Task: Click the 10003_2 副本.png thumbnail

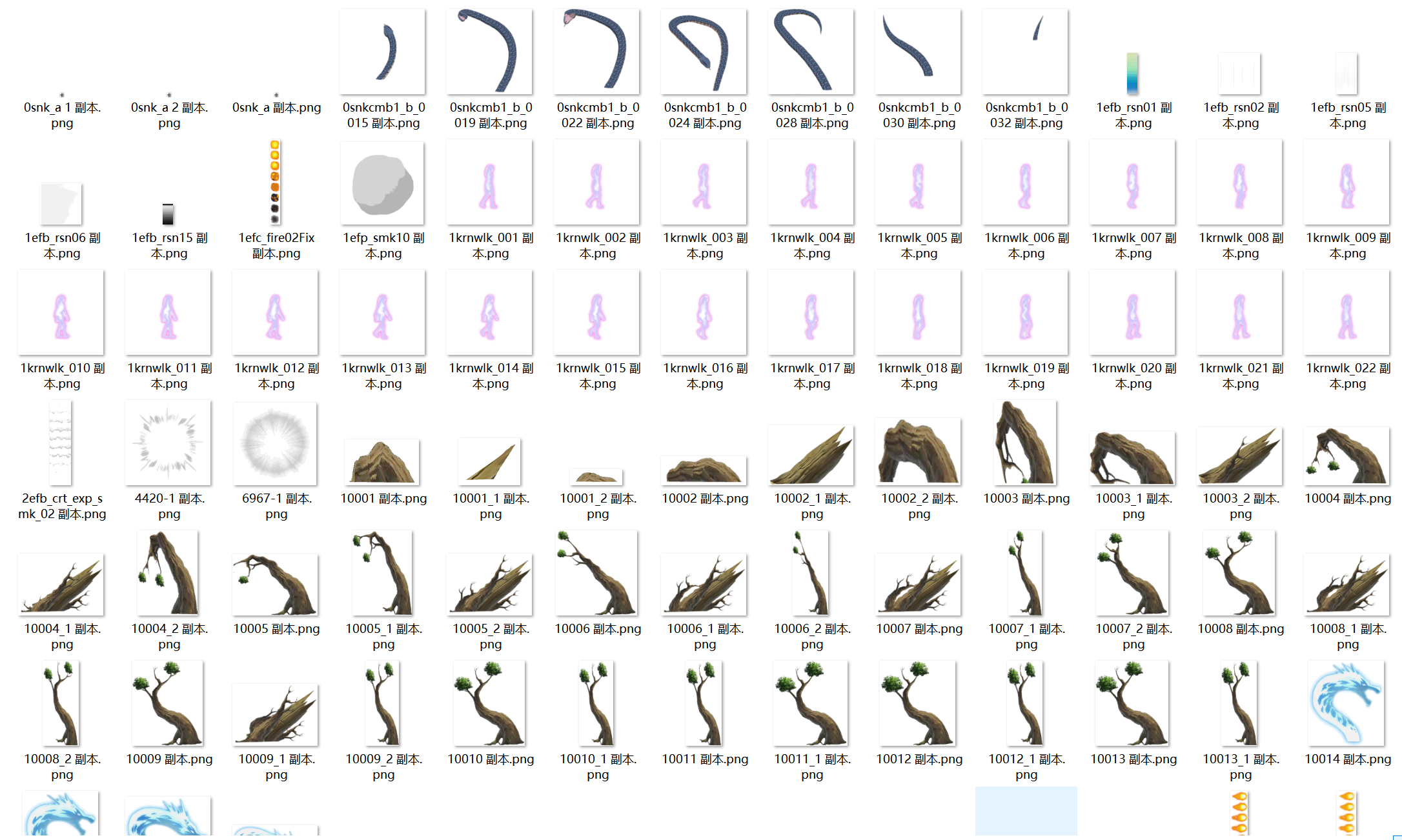Action: coord(1240,455)
